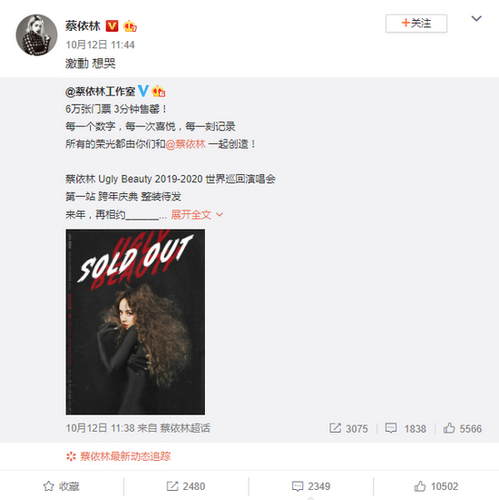Click the repost icon showing 3075

pyautogui.click(x=335, y=428)
